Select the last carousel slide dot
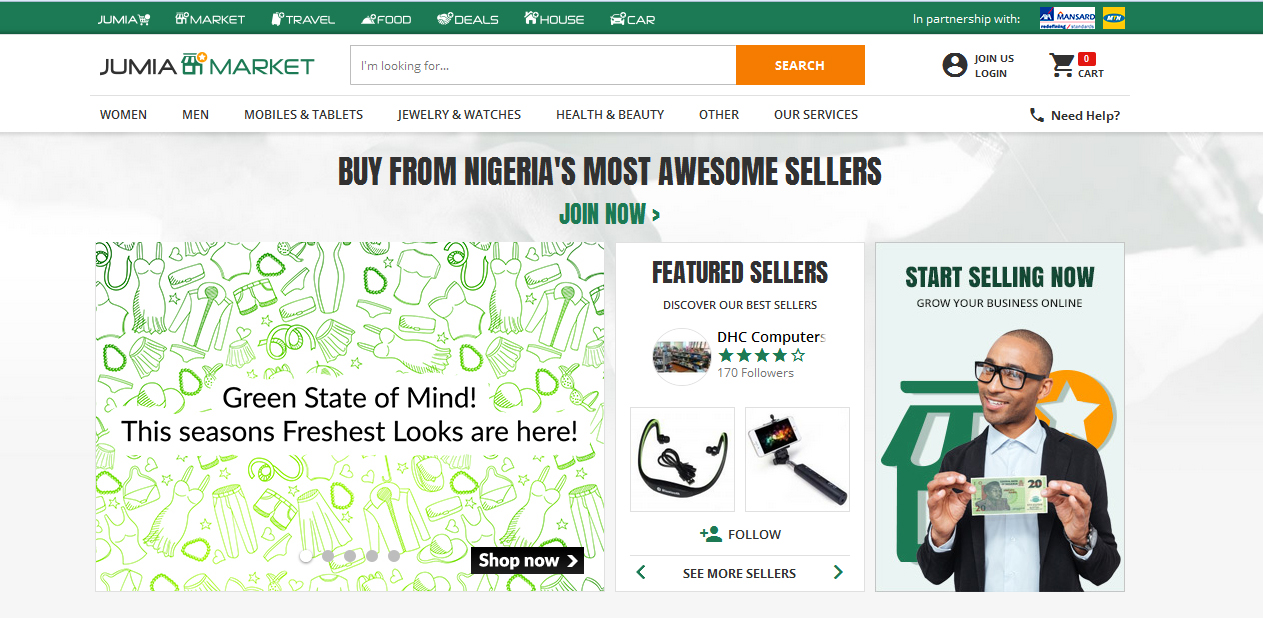Image resolution: width=1263 pixels, height=618 pixels. [394, 556]
